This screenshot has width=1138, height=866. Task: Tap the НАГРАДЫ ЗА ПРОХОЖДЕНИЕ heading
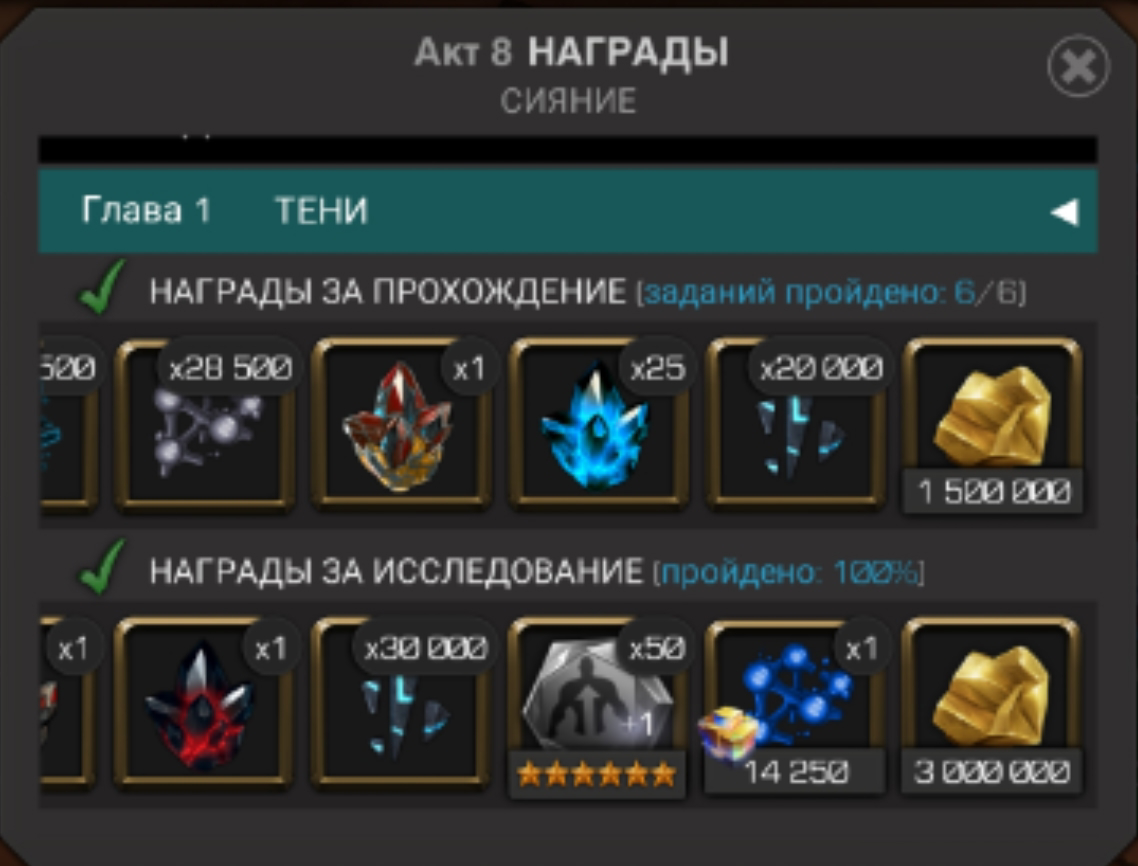pos(388,292)
